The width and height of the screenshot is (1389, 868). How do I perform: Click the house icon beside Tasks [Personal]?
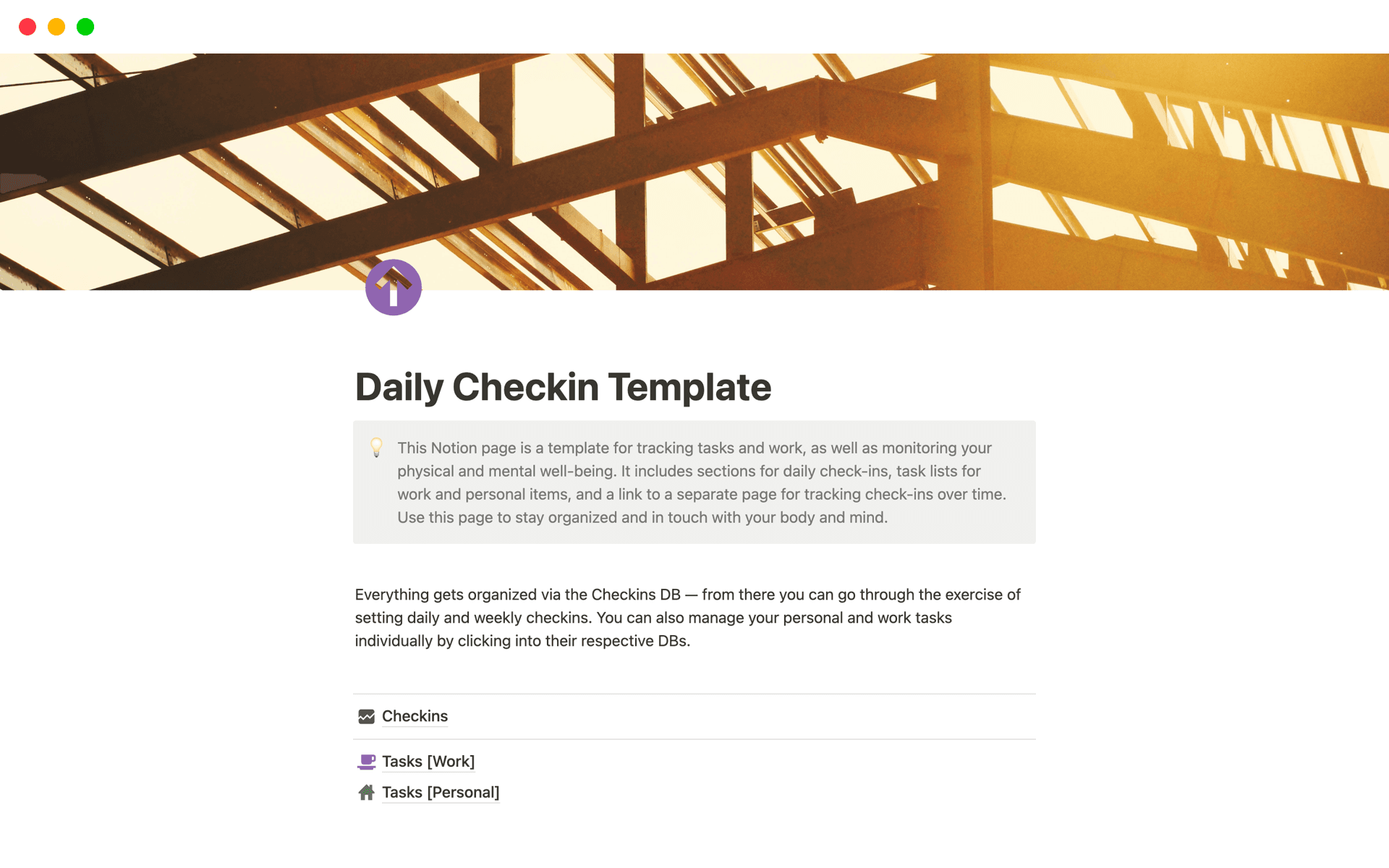coord(368,792)
